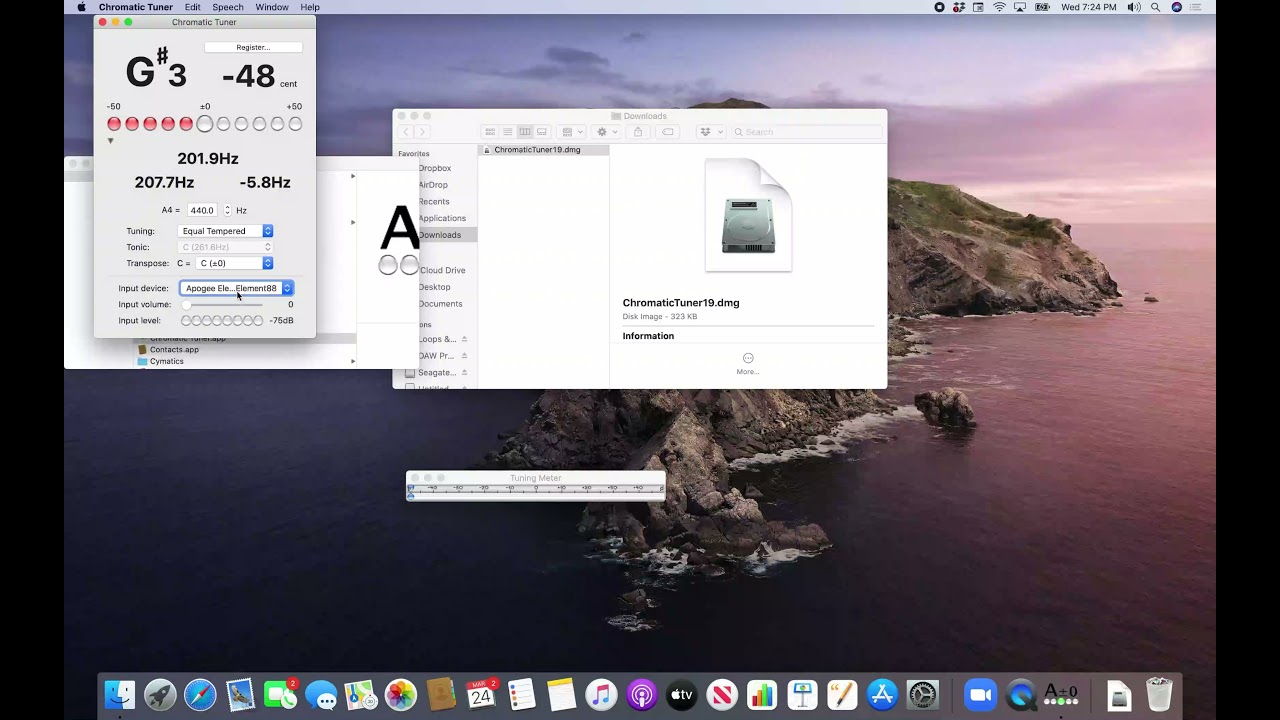Open System Preferences gear in Dock

pyautogui.click(x=922, y=695)
